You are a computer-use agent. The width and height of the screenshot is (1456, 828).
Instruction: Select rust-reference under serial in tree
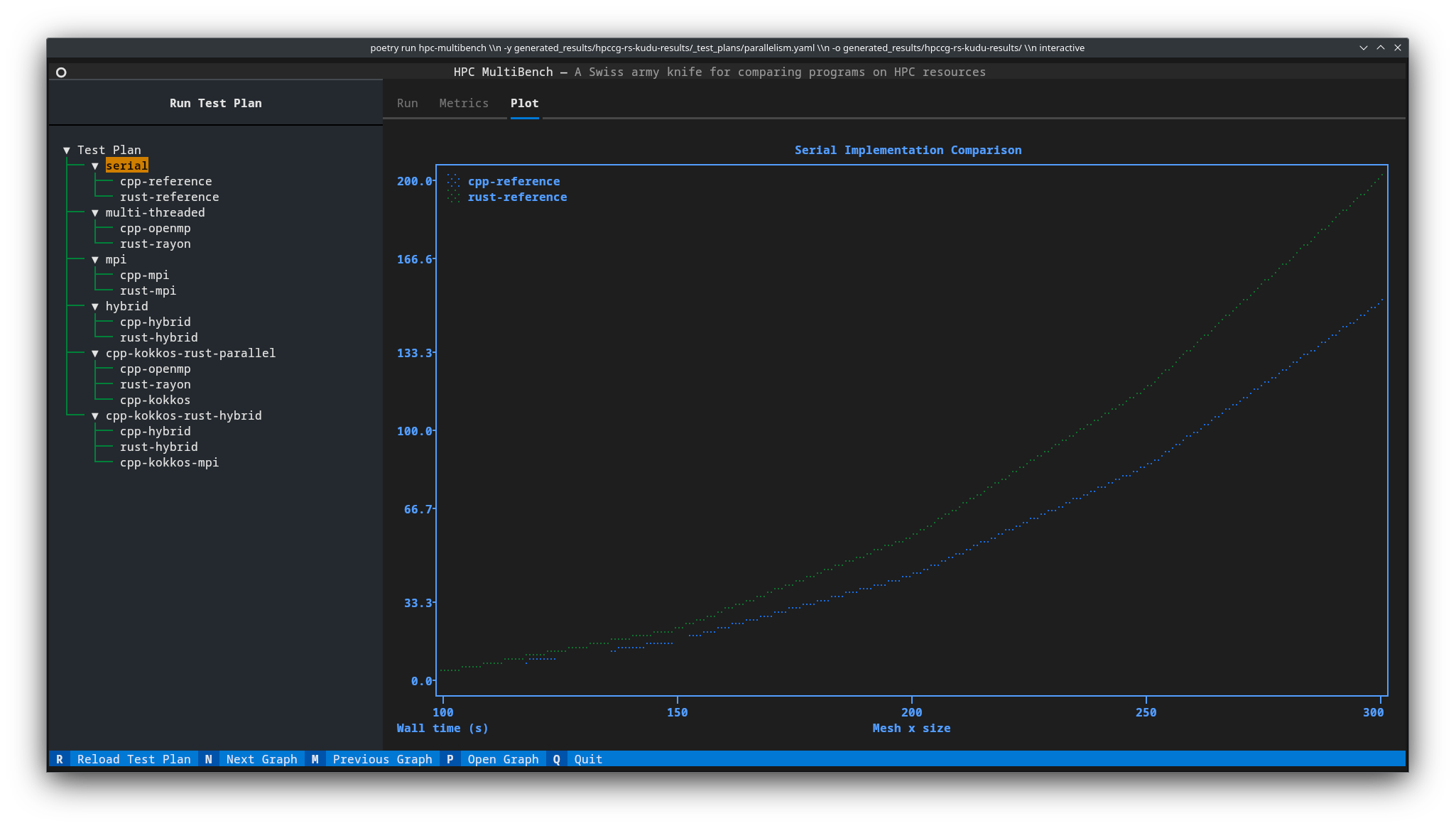pyautogui.click(x=170, y=197)
